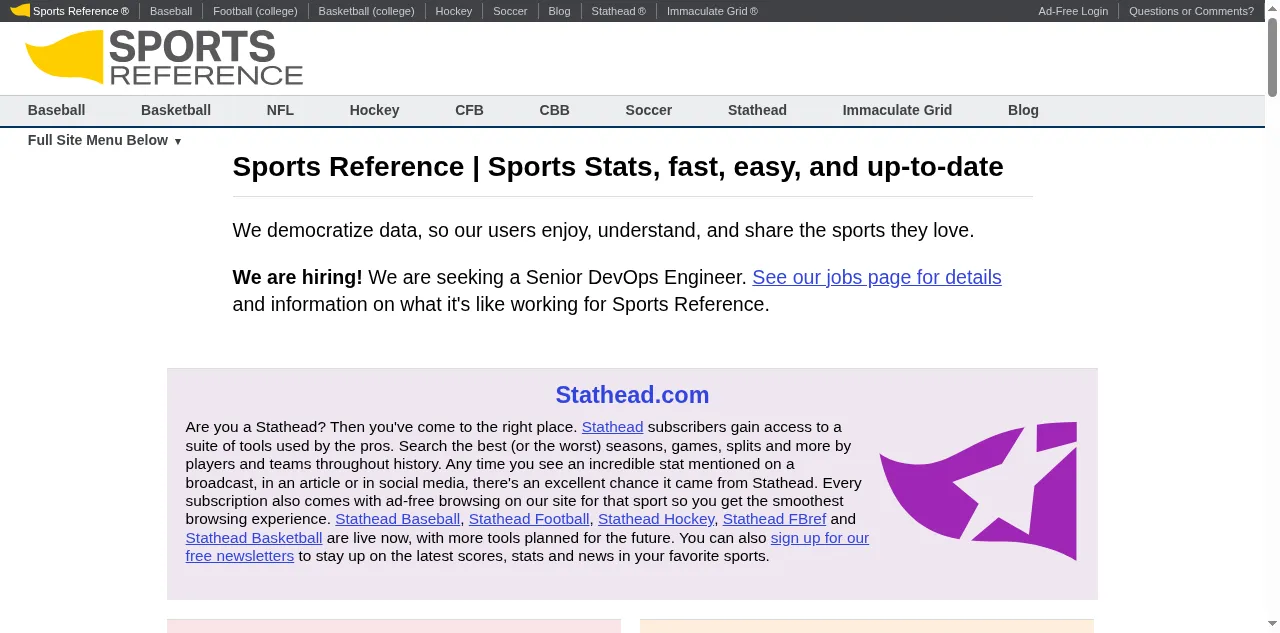Open the Baseball tab in main navigation
The width and height of the screenshot is (1280, 633).
tap(56, 110)
